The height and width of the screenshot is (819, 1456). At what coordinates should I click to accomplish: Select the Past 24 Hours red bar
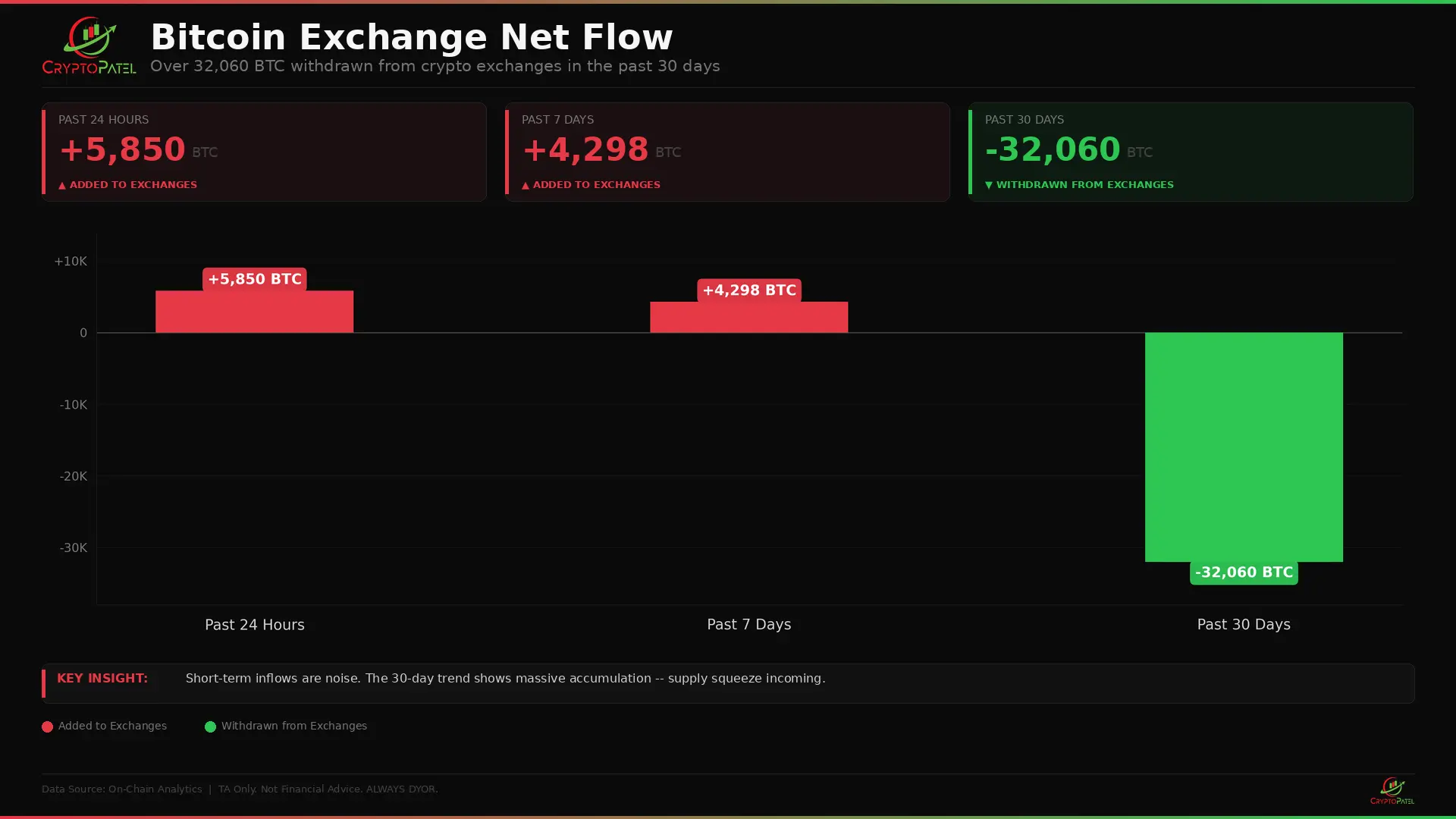254,312
